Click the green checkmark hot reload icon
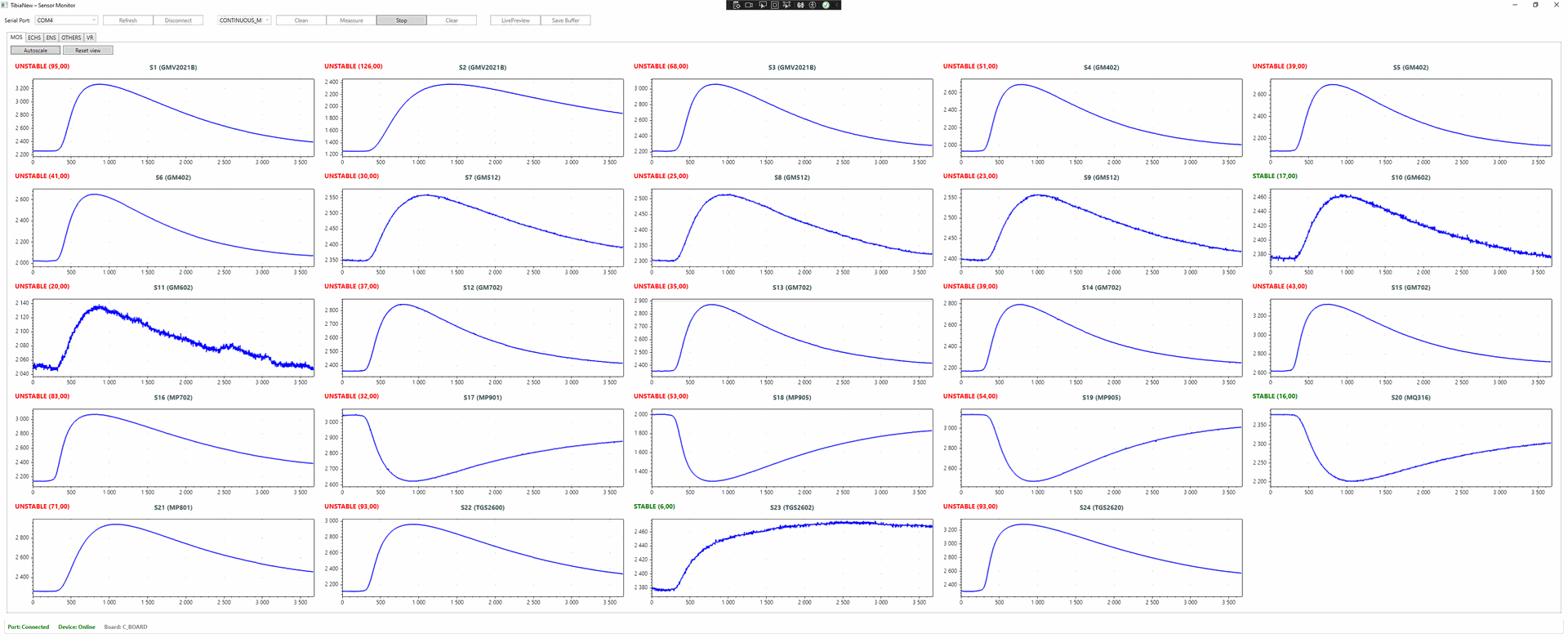Image resolution: width=1568 pixels, height=638 pixels. pyautogui.click(x=826, y=5)
